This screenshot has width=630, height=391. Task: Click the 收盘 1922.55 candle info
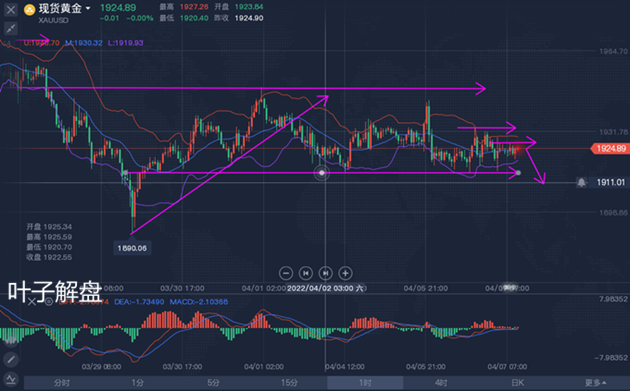pos(49,257)
